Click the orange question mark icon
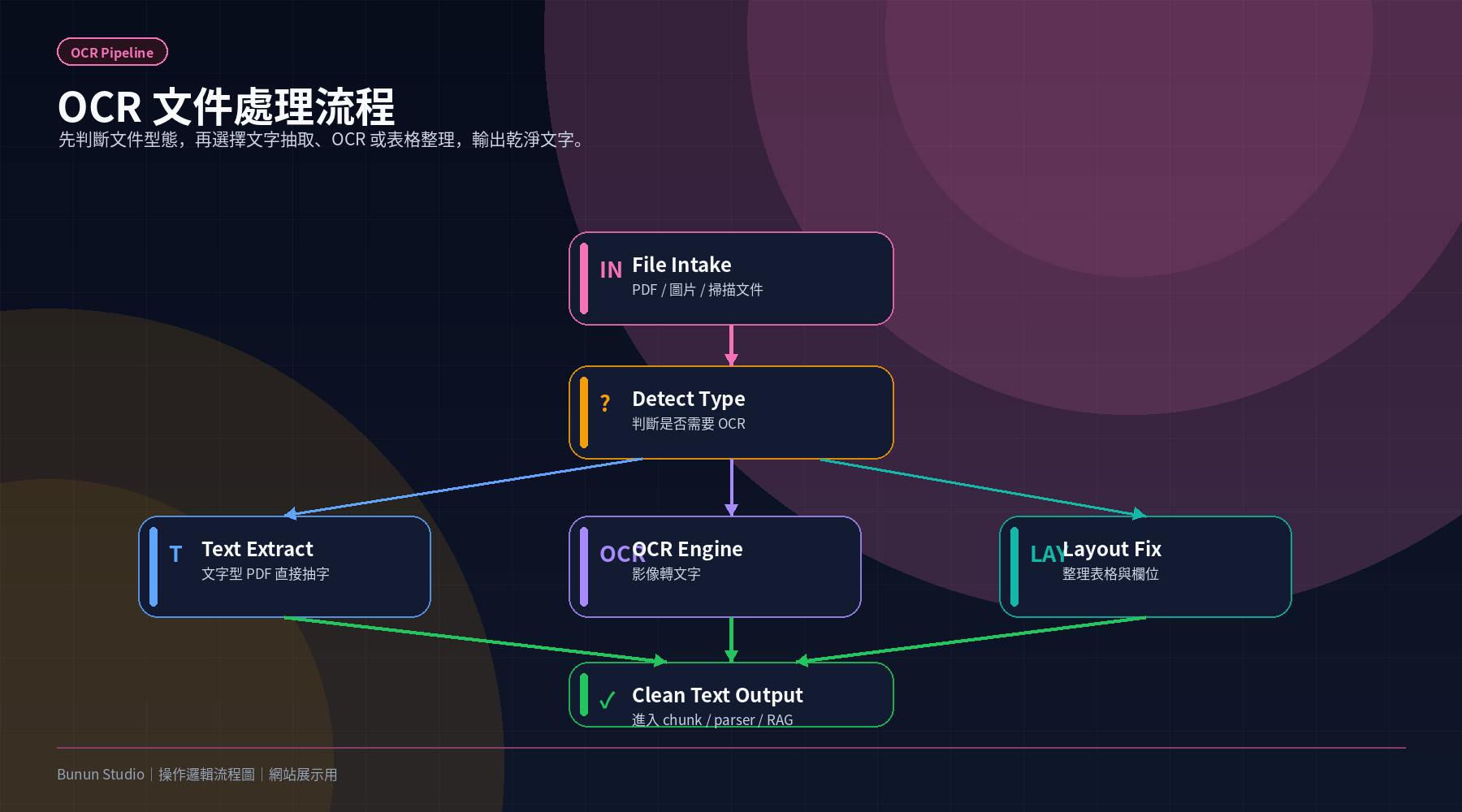Screen dimensions: 1462x812 click(605, 403)
